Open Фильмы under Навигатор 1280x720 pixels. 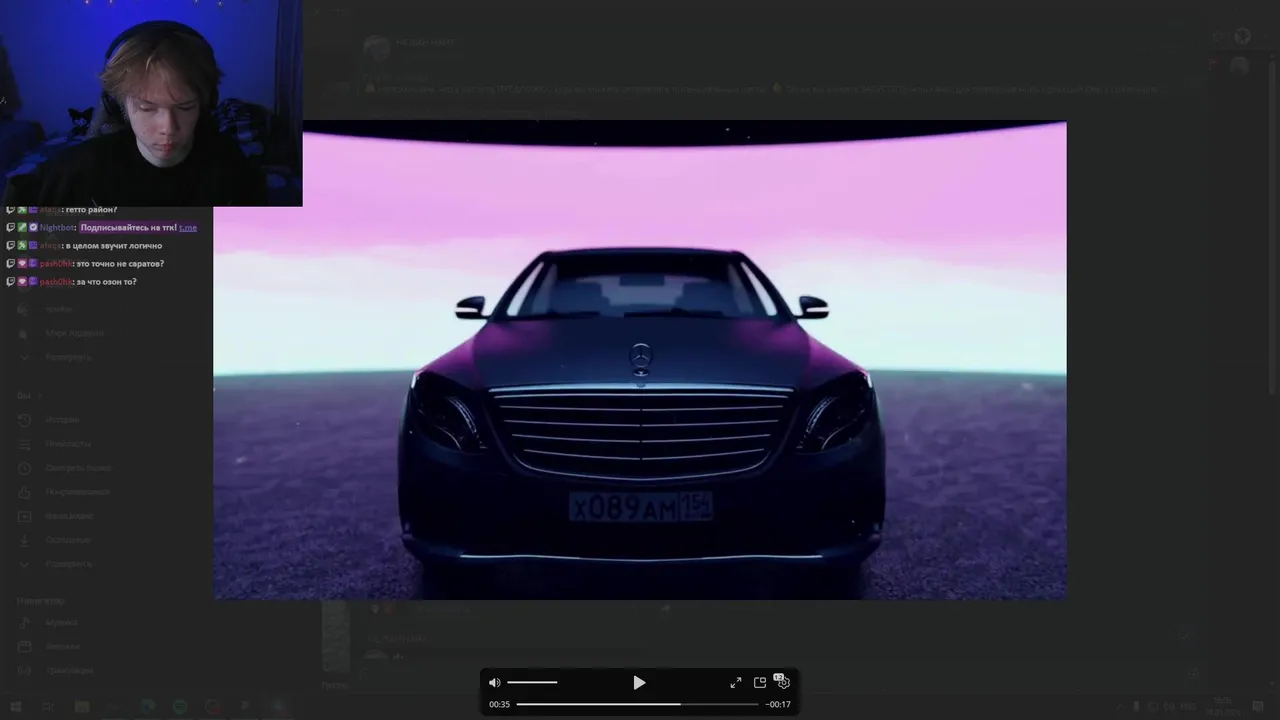click(x=62, y=646)
